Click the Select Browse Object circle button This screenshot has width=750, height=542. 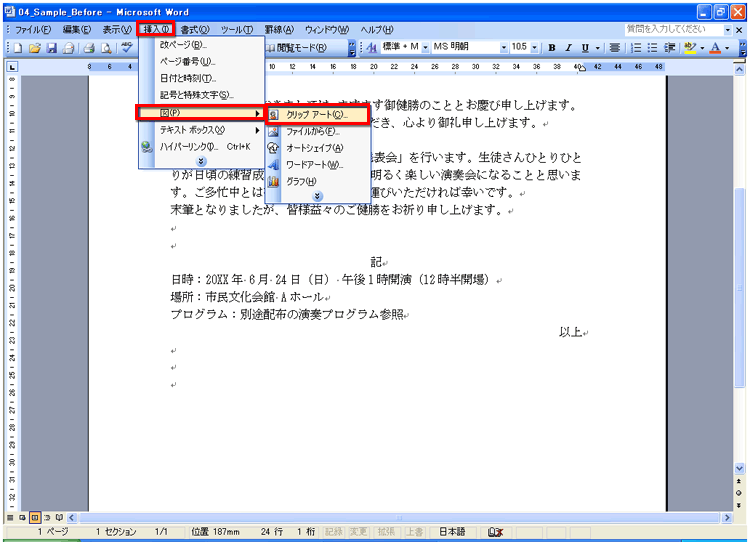(x=739, y=493)
